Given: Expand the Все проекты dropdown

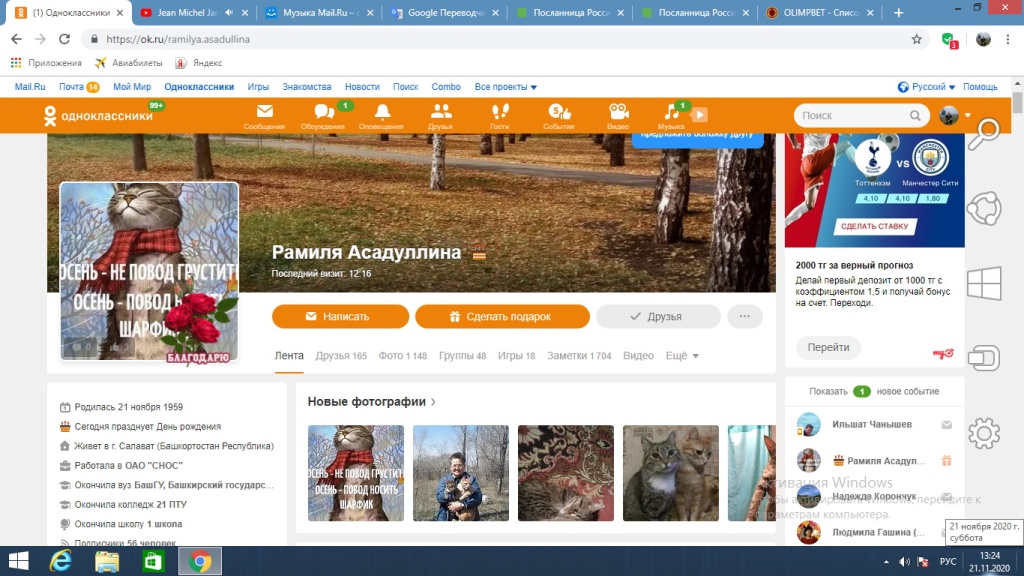Looking at the screenshot, I should click(x=505, y=87).
